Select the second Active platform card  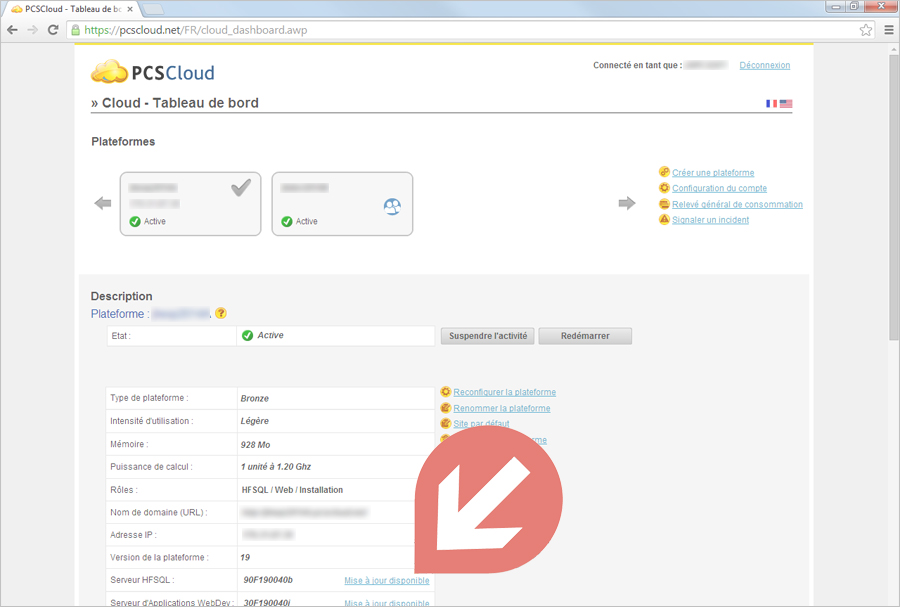342,204
